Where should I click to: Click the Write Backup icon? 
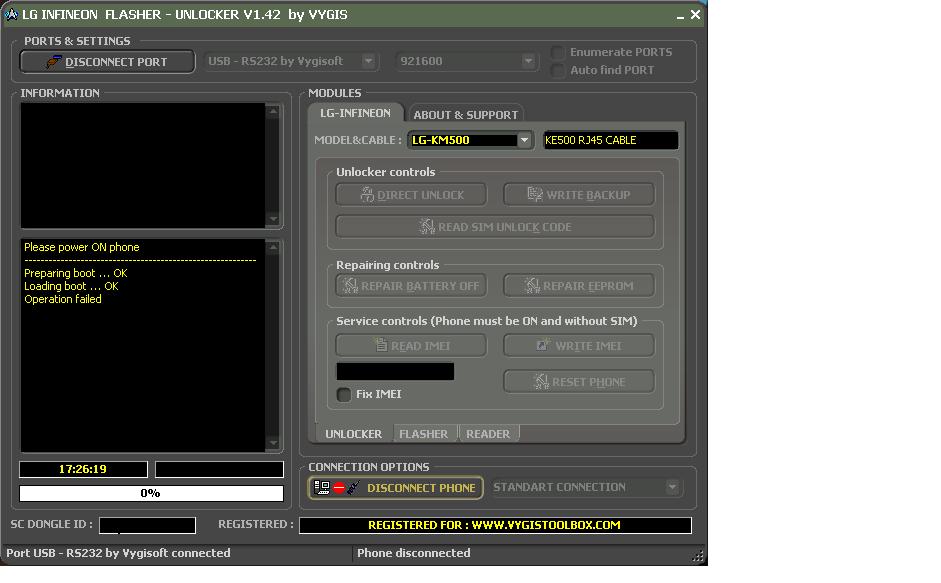535,194
